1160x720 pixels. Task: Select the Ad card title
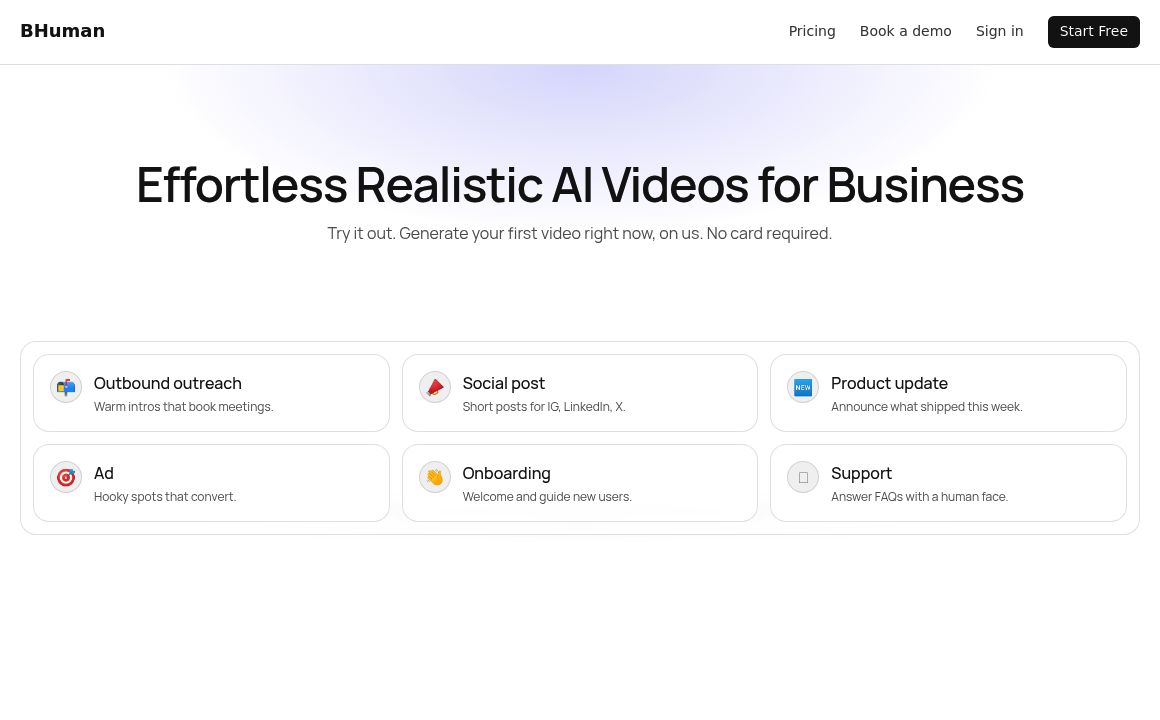point(104,473)
